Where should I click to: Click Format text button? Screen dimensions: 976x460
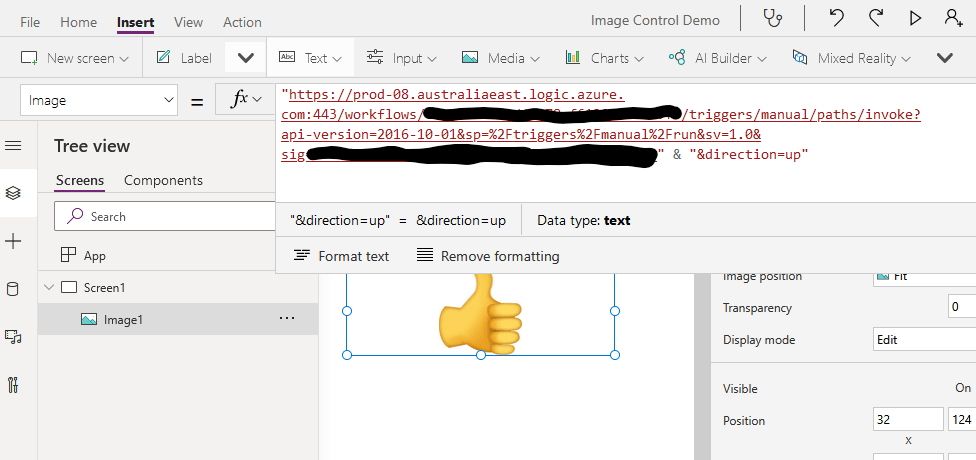coord(342,256)
